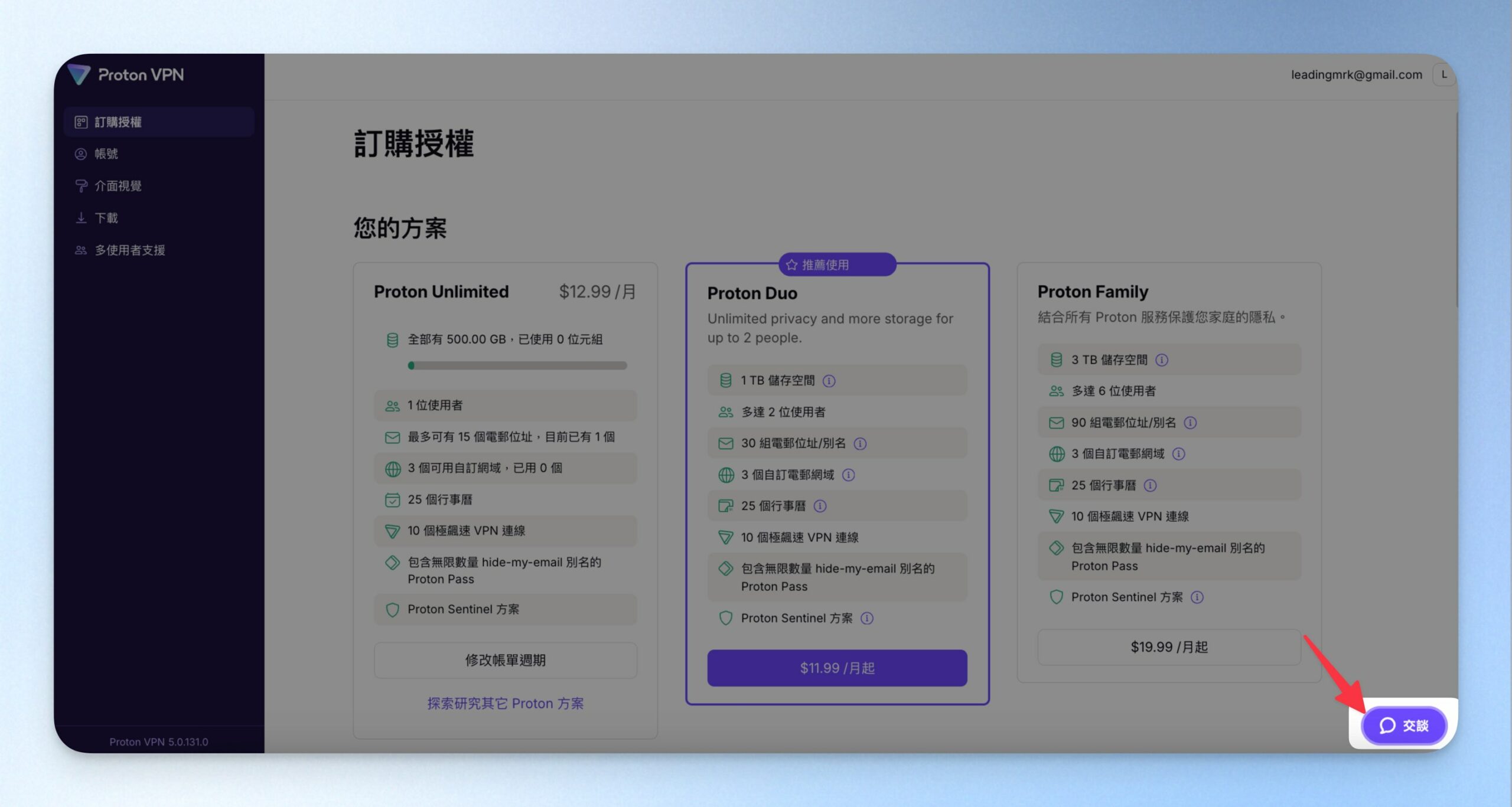Show info for Duo 25 個行事曆

click(820, 506)
